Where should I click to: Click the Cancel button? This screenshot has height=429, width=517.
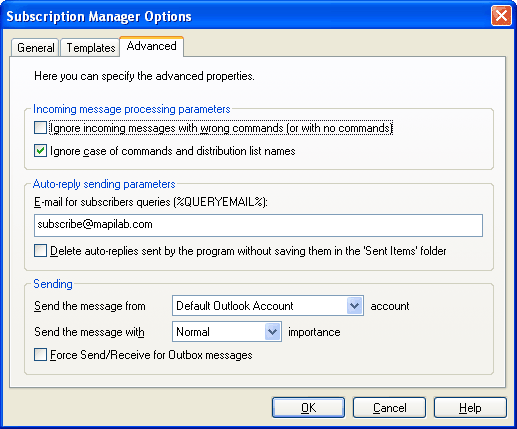389,407
